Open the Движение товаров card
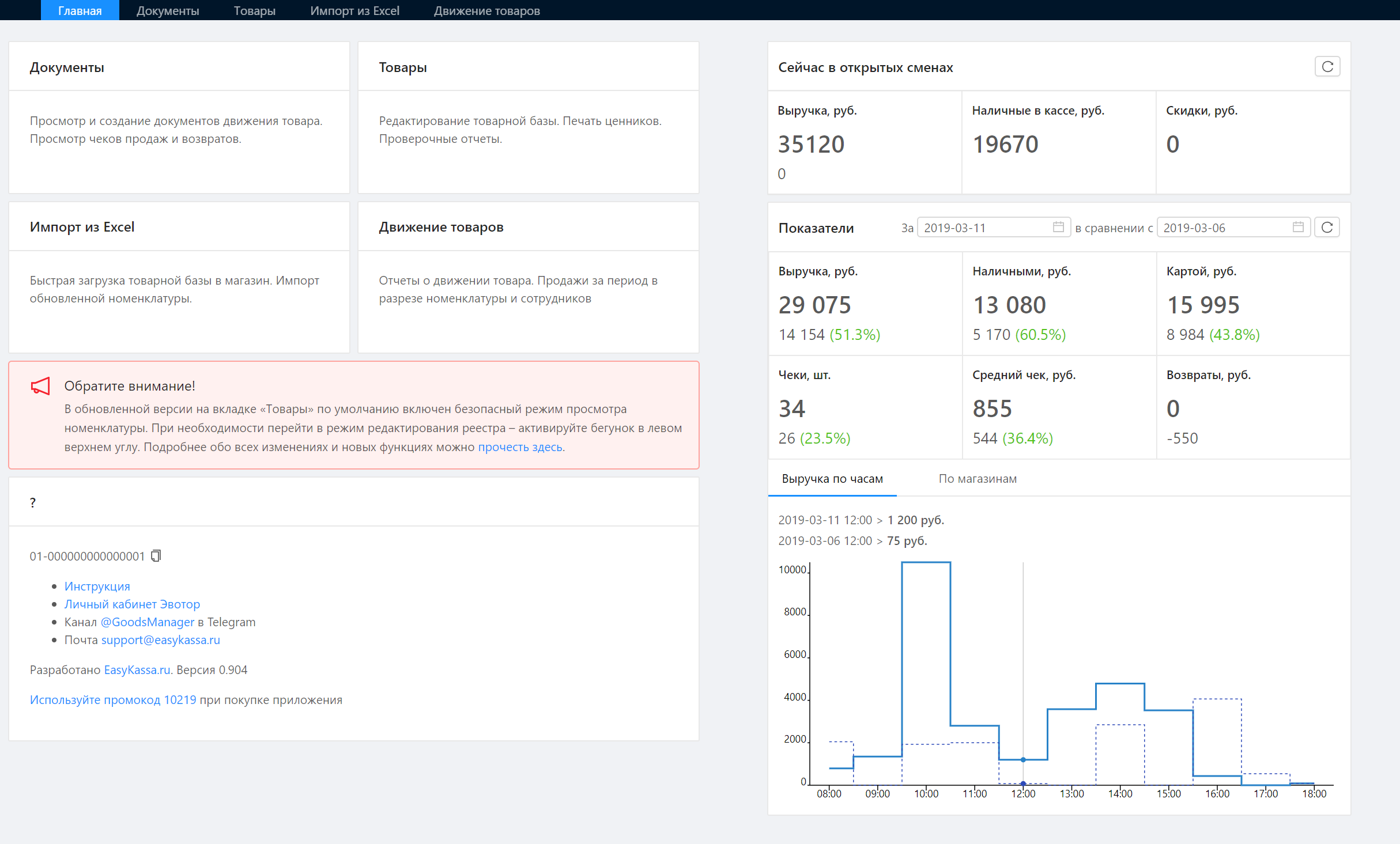 coord(529,277)
